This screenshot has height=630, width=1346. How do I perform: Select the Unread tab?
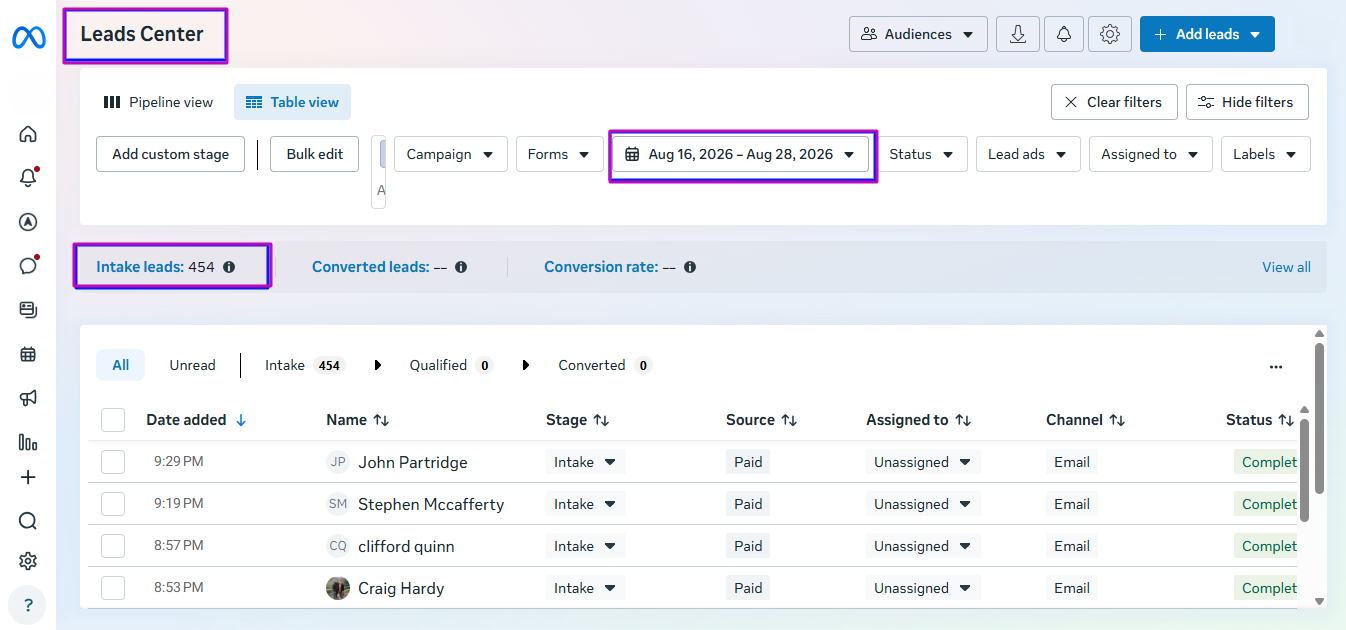[192, 365]
